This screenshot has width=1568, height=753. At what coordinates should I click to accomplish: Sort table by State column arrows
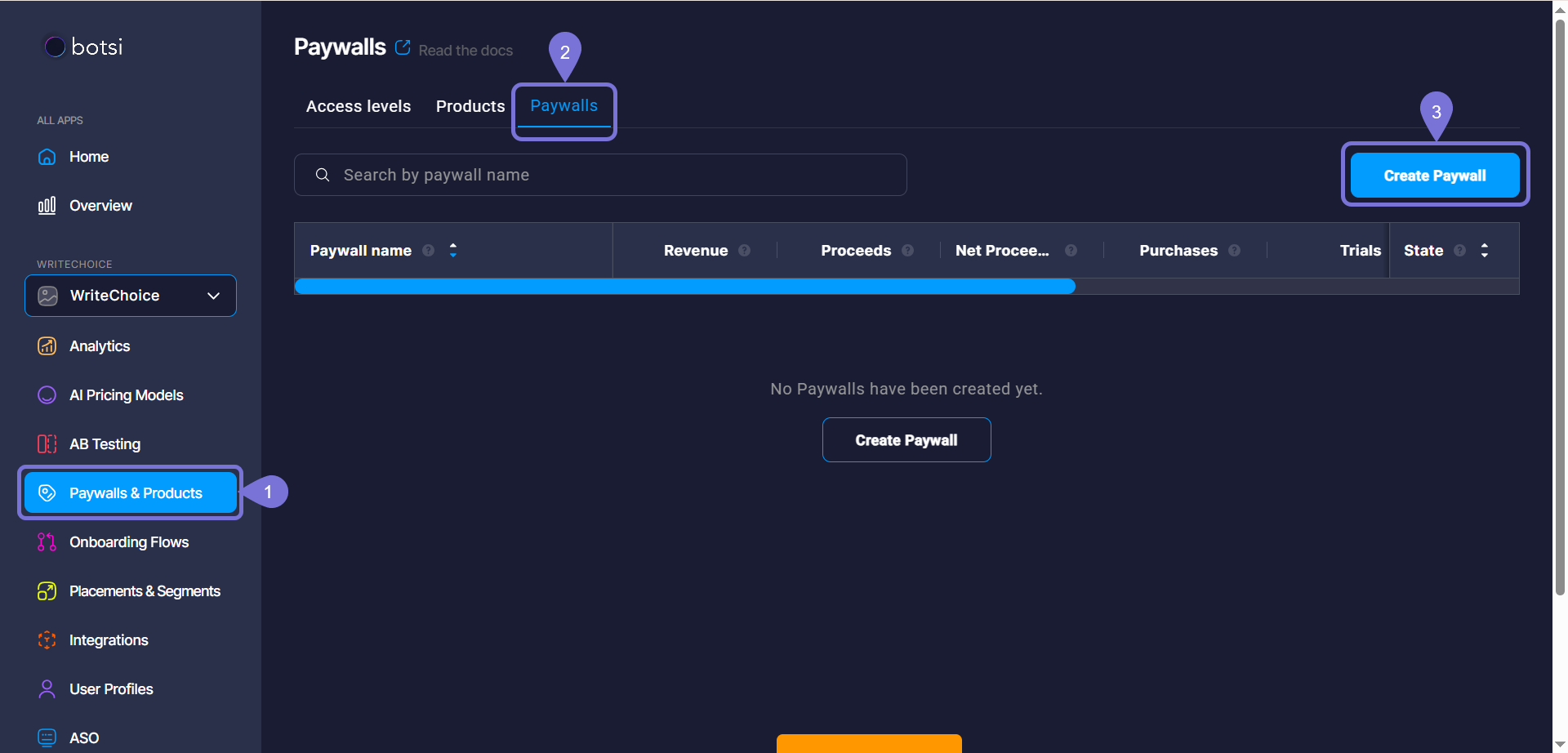click(x=1484, y=251)
